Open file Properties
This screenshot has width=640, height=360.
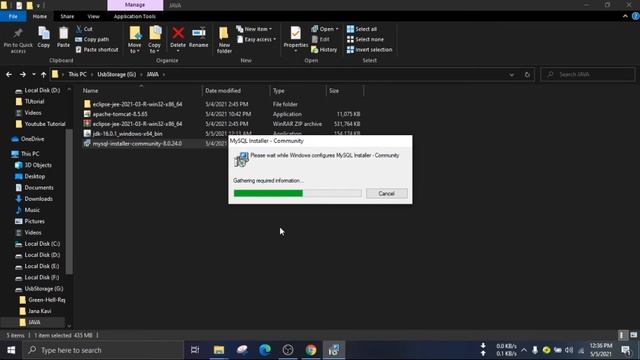[296, 39]
